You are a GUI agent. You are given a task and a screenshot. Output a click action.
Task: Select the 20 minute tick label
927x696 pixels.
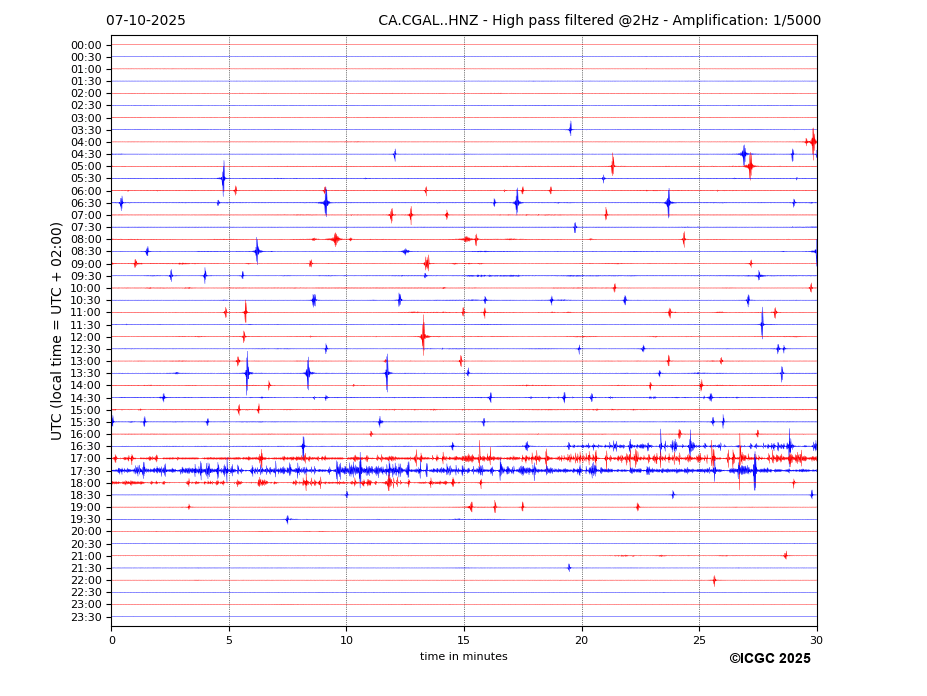point(582,640)
